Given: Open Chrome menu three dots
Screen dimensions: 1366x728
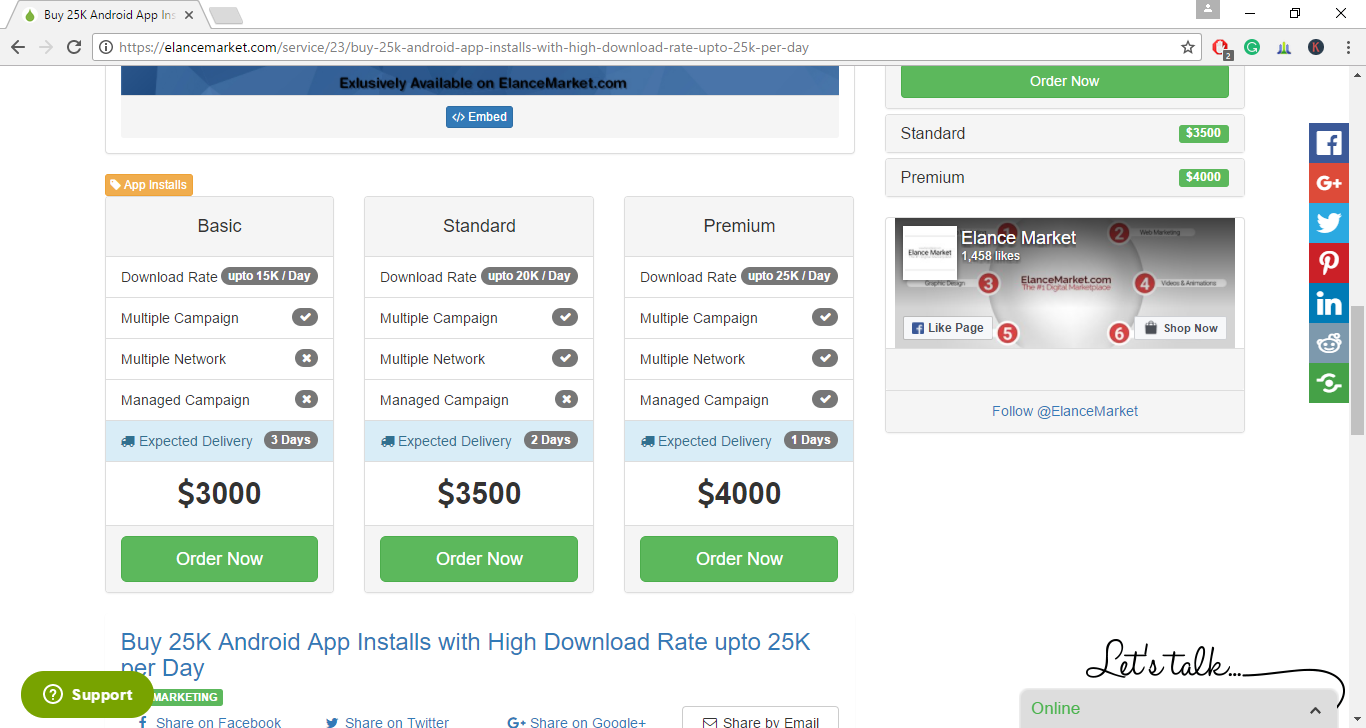Looking at the screenshot, I should [1346, 47].
